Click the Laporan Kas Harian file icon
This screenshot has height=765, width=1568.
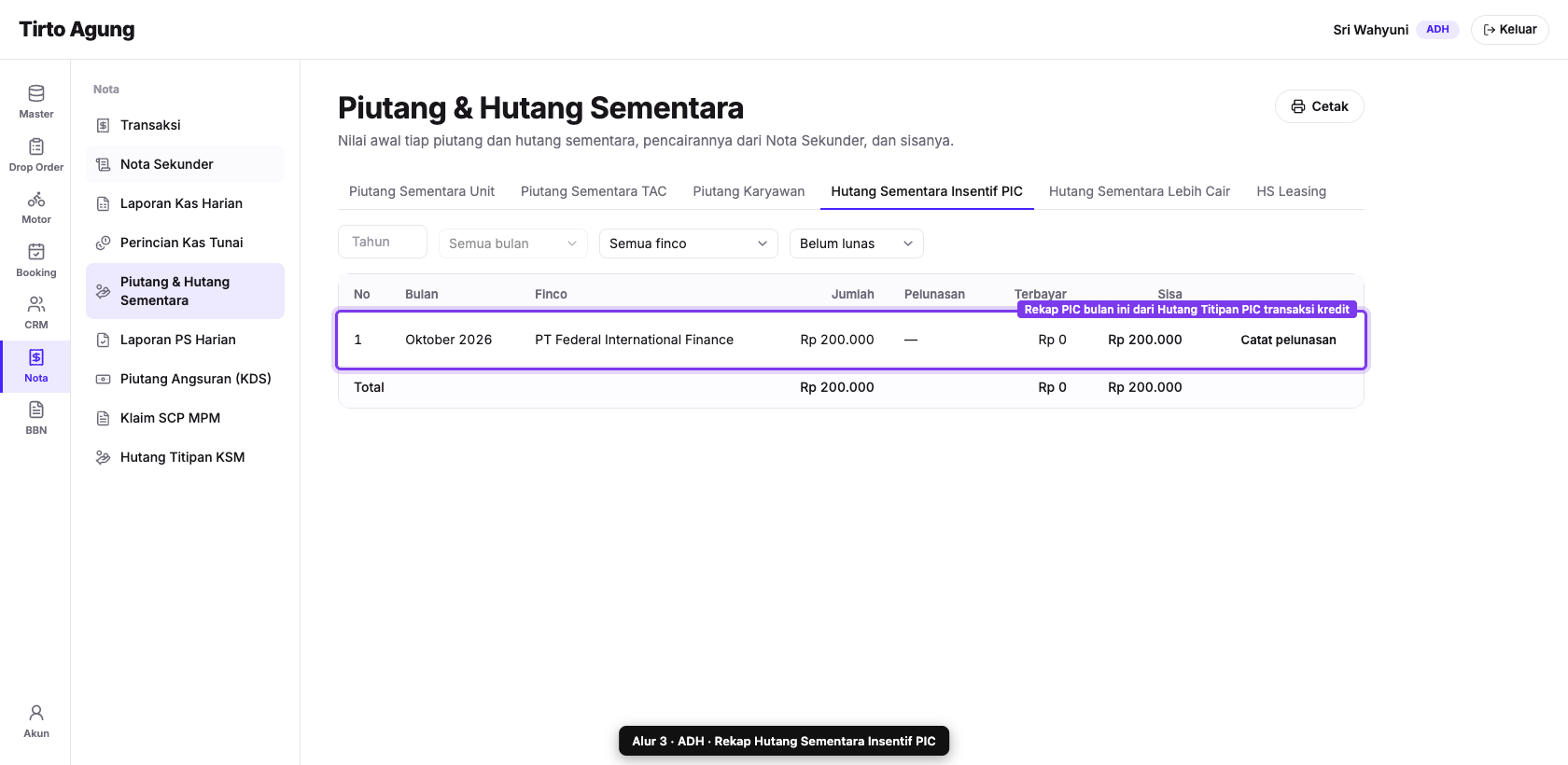click(104, 203)
